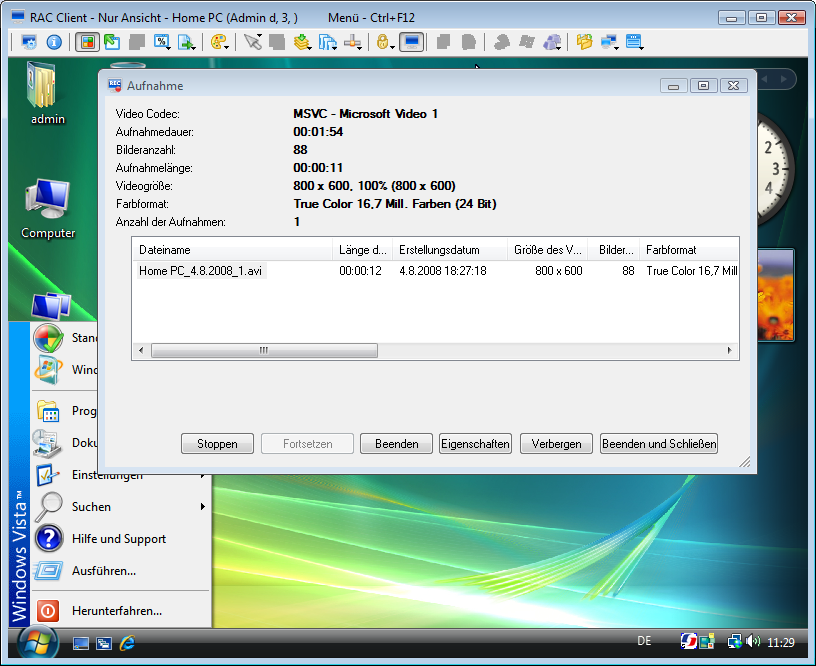The height and width of the screenshot is (666, 816).
Task: Click the yellow stack with green arrow icon
Action: coord(302,42)
